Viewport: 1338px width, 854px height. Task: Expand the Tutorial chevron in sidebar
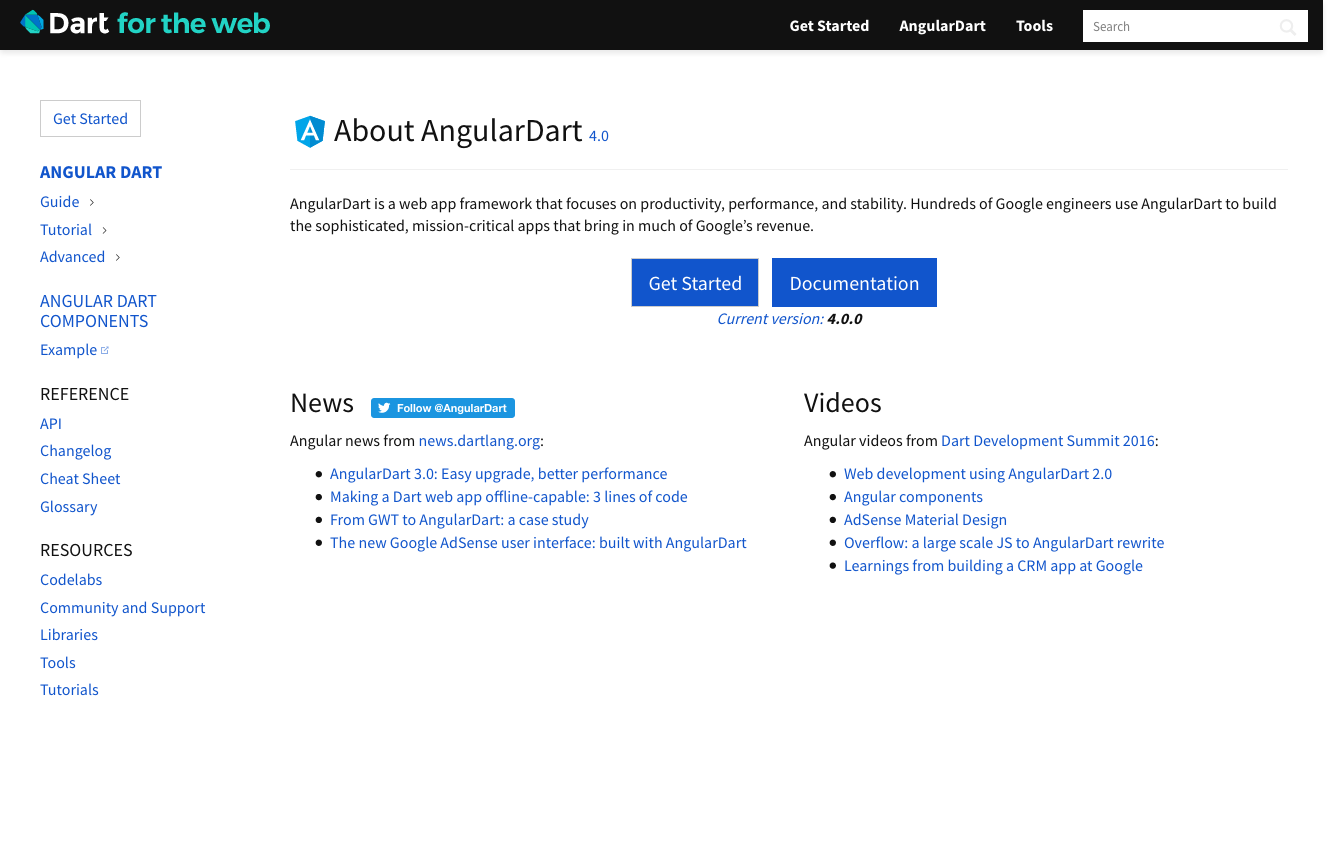[x=104, y=230]
